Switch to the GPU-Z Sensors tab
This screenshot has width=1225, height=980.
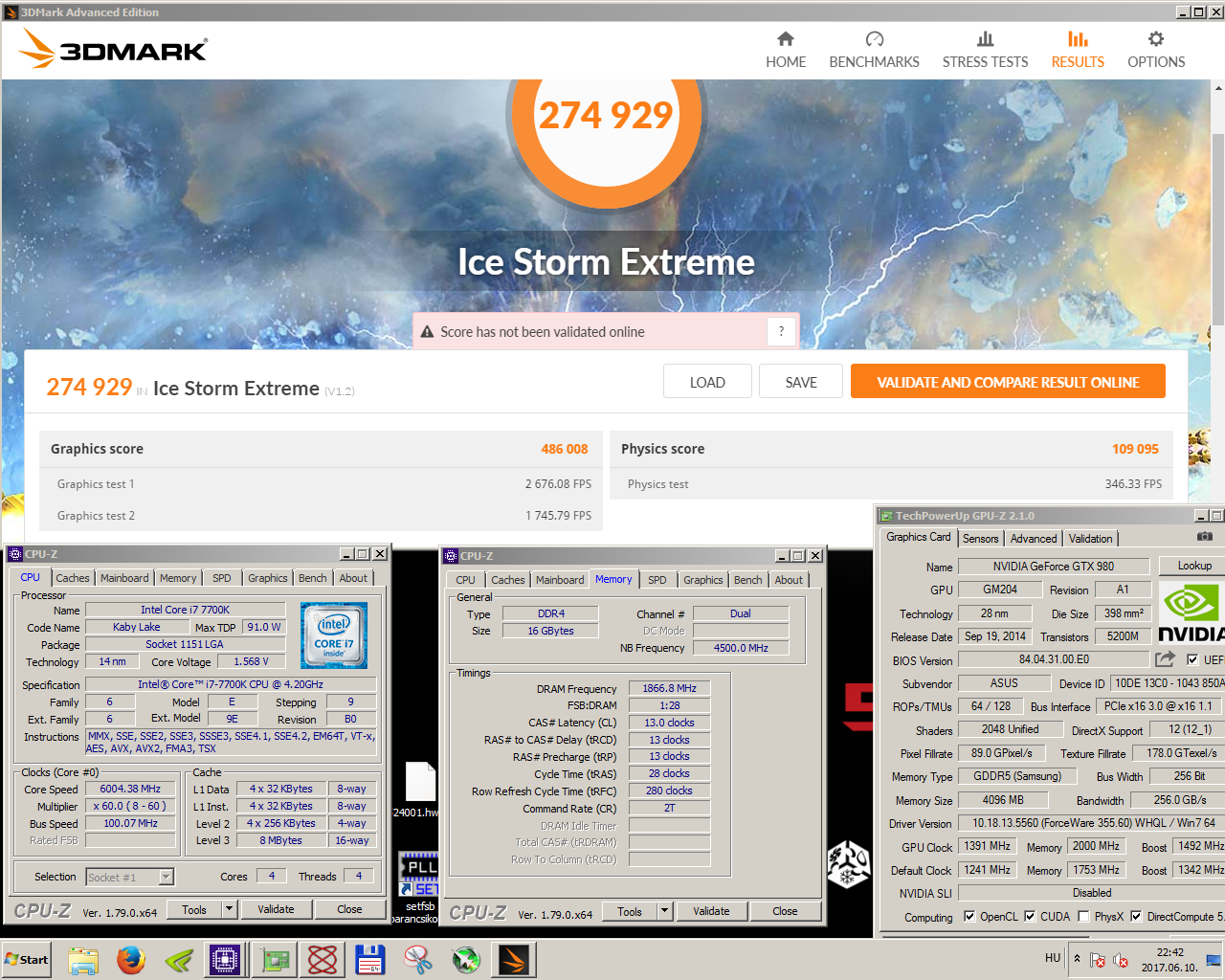click(980, 539)
